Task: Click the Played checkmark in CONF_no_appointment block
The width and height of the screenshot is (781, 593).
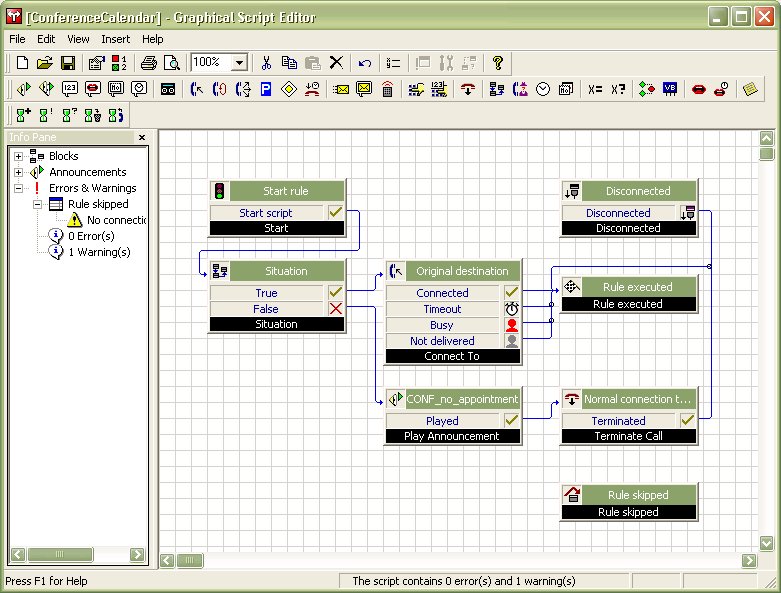Action: [x=511, y=421]
